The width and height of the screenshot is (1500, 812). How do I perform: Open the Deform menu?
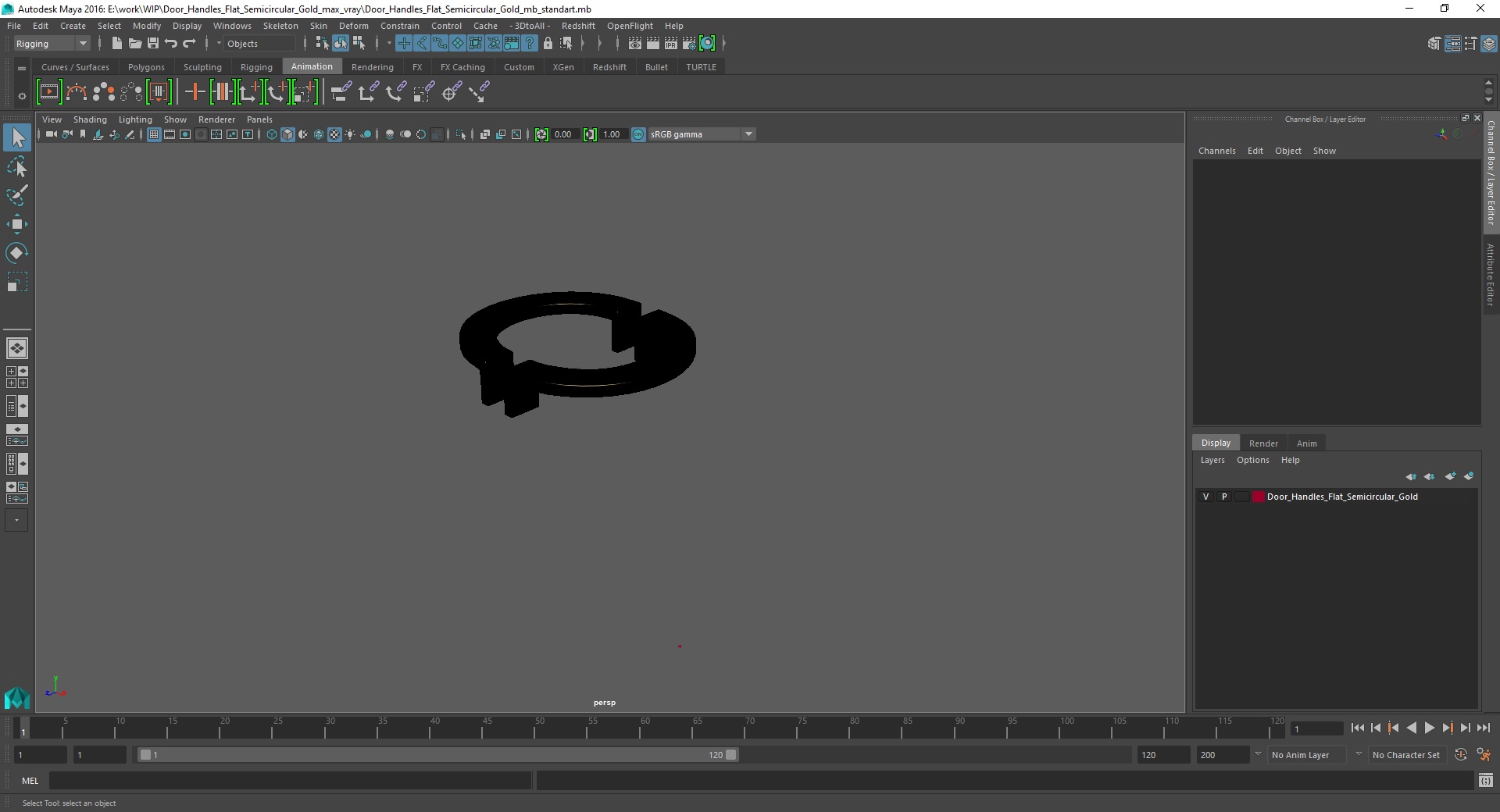(x=353, y=26)
